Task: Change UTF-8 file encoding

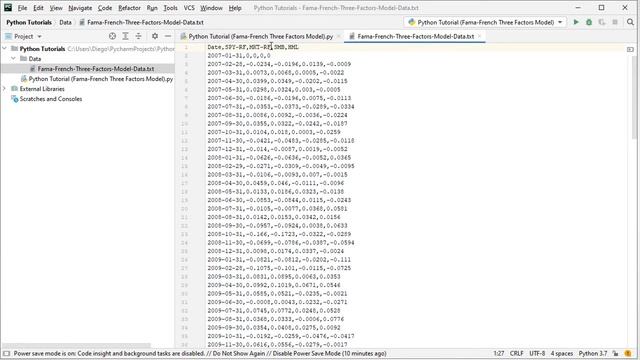Action: pyautogui.click(x=537, y=353)
